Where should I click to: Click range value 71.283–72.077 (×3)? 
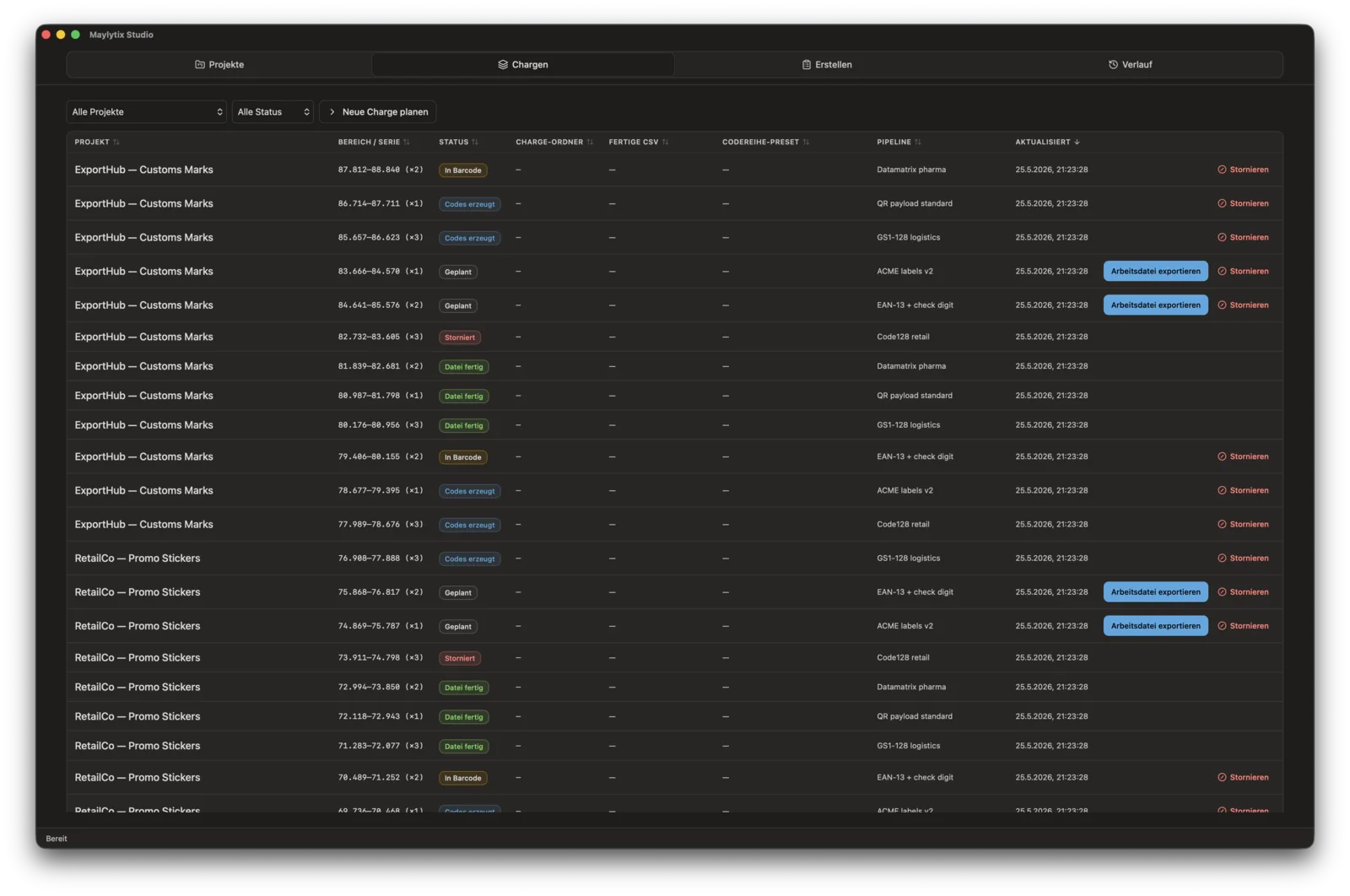click(x=381, y=746)
